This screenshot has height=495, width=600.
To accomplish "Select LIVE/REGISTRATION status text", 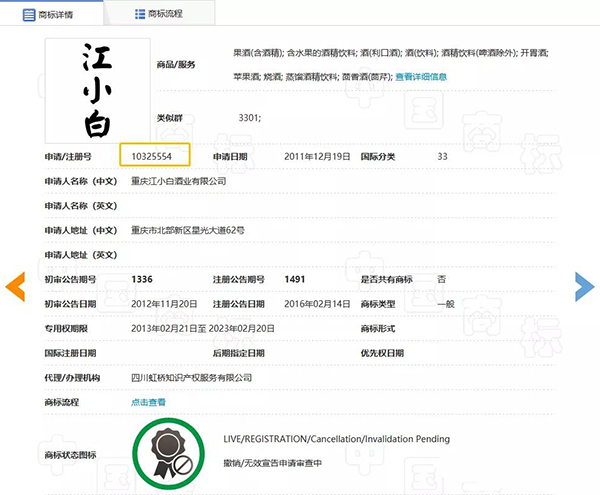I will [x=336, y=439].
